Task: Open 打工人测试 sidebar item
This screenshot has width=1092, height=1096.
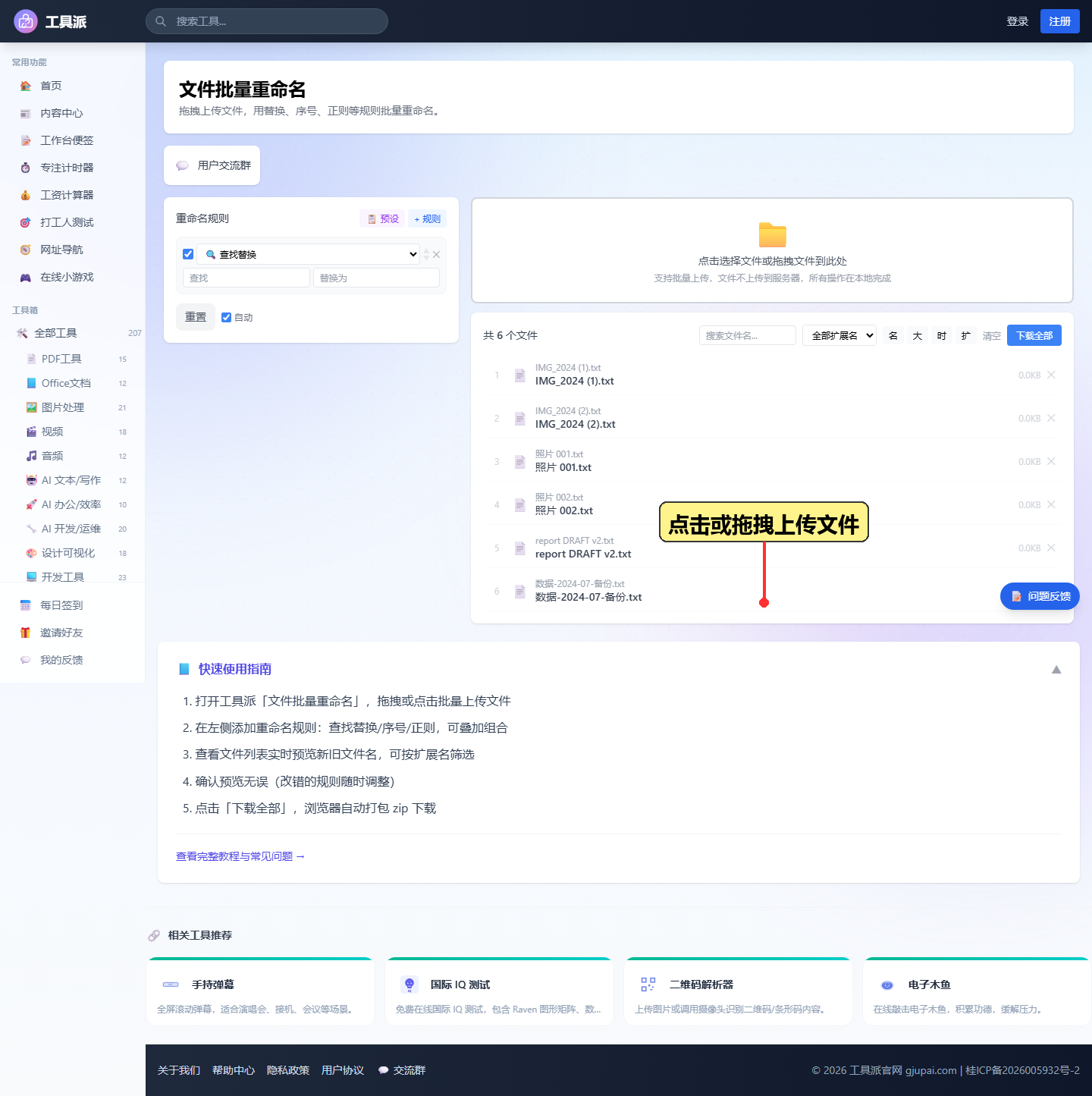Action: point(72,222)
